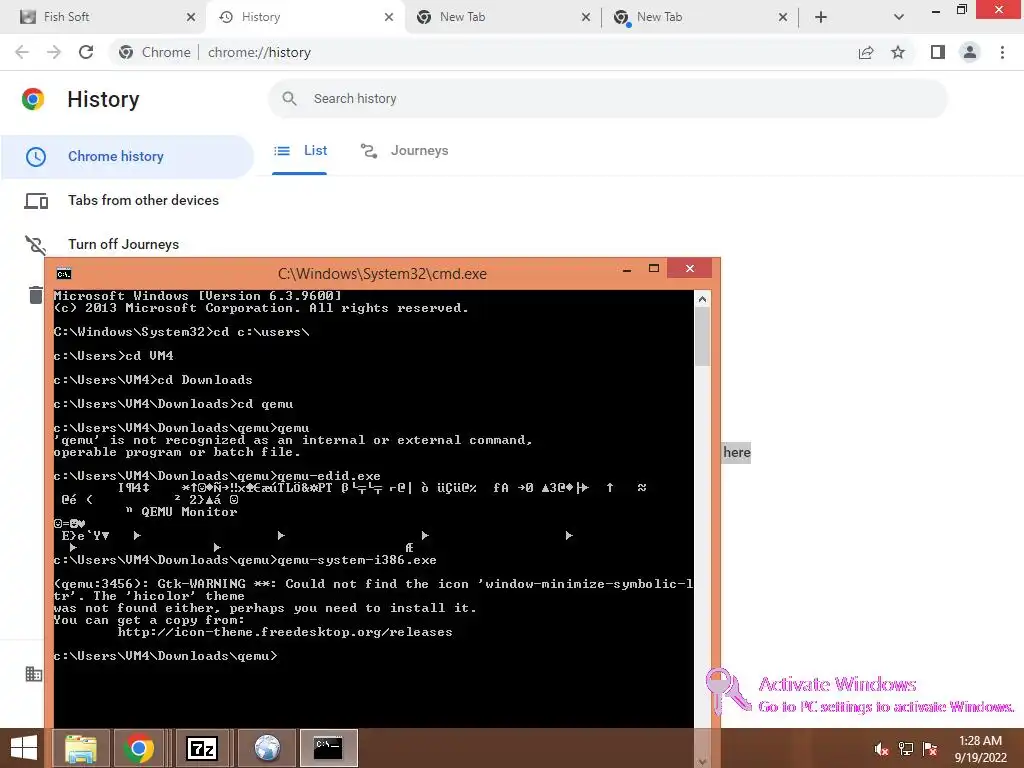Go back using the browser back arrow
Viewport: 1024px width, 768px height.
click(x=22, y=52)
